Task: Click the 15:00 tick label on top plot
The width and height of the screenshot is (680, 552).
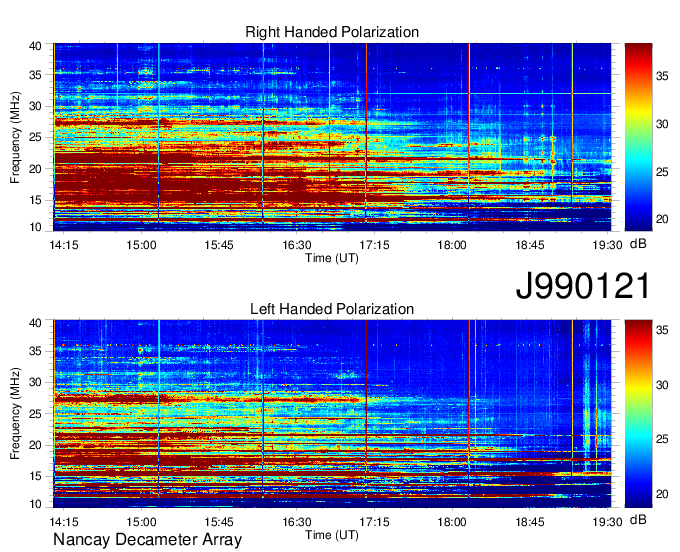Action: click(x=141, y=245)
